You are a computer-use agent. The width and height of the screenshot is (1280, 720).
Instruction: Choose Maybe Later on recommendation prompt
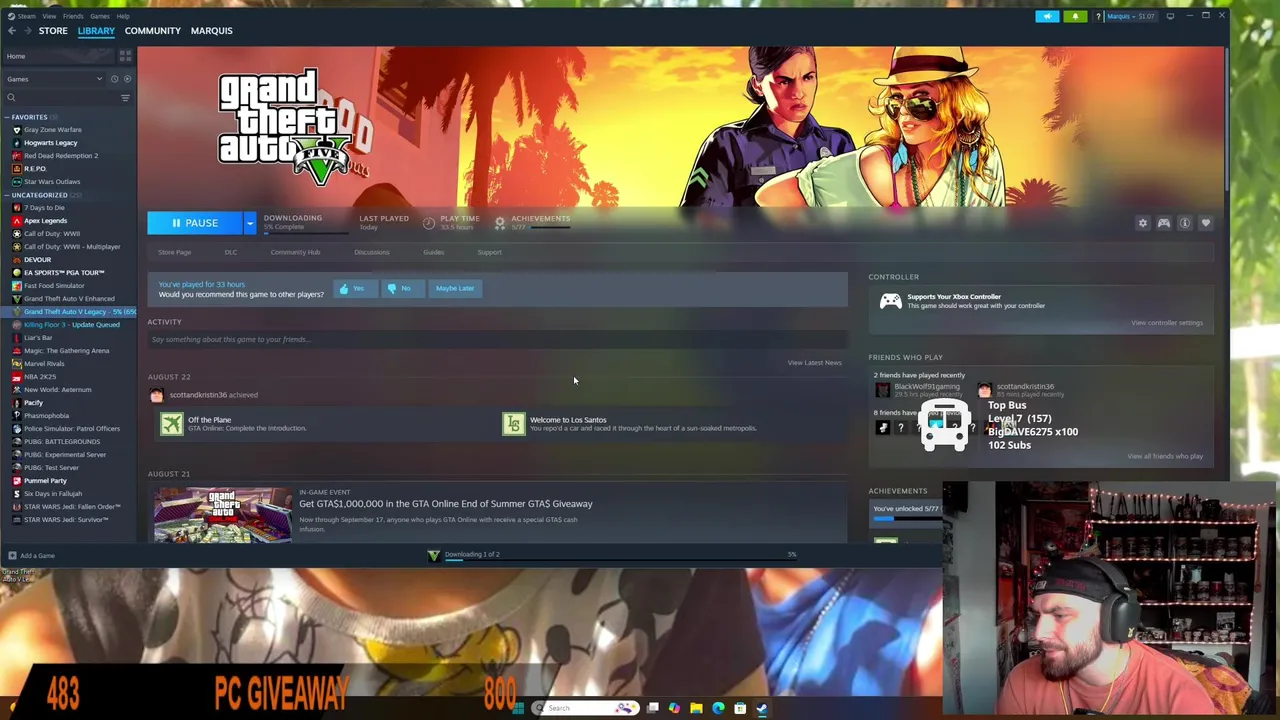pyautogui.click(x=455, y=288)
